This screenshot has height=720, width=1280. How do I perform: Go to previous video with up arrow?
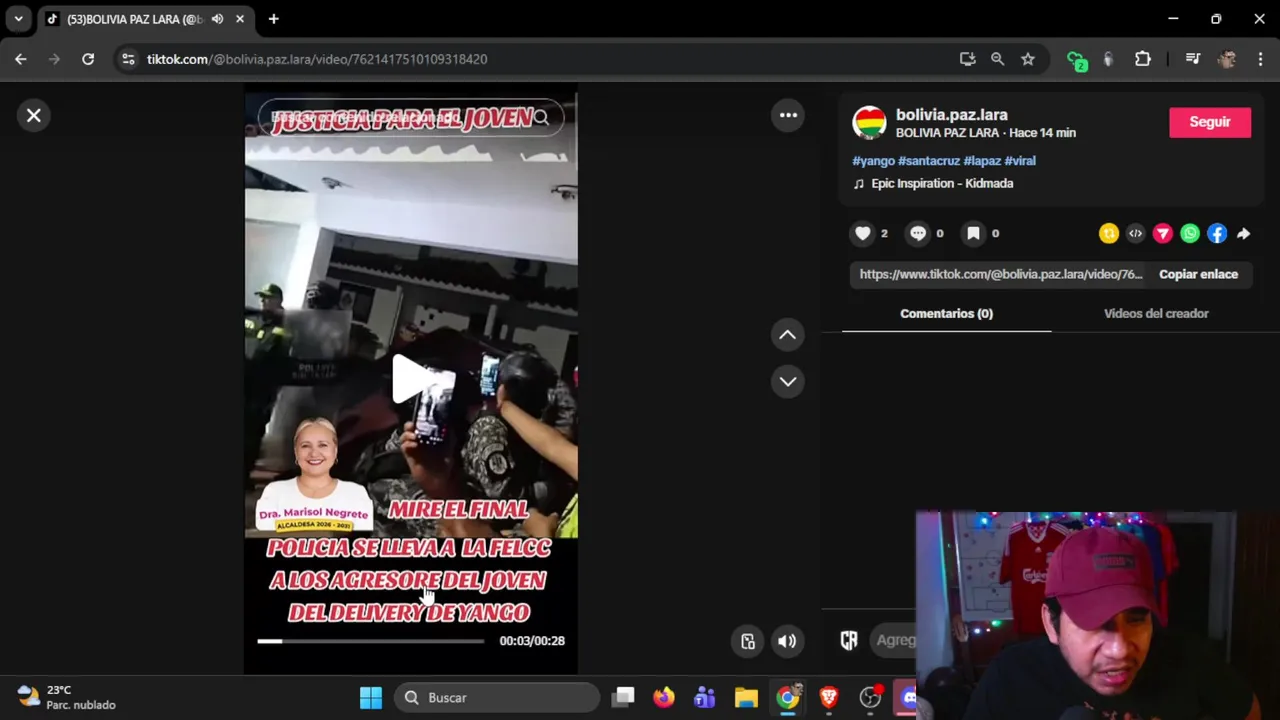click(x=787, y=335)
